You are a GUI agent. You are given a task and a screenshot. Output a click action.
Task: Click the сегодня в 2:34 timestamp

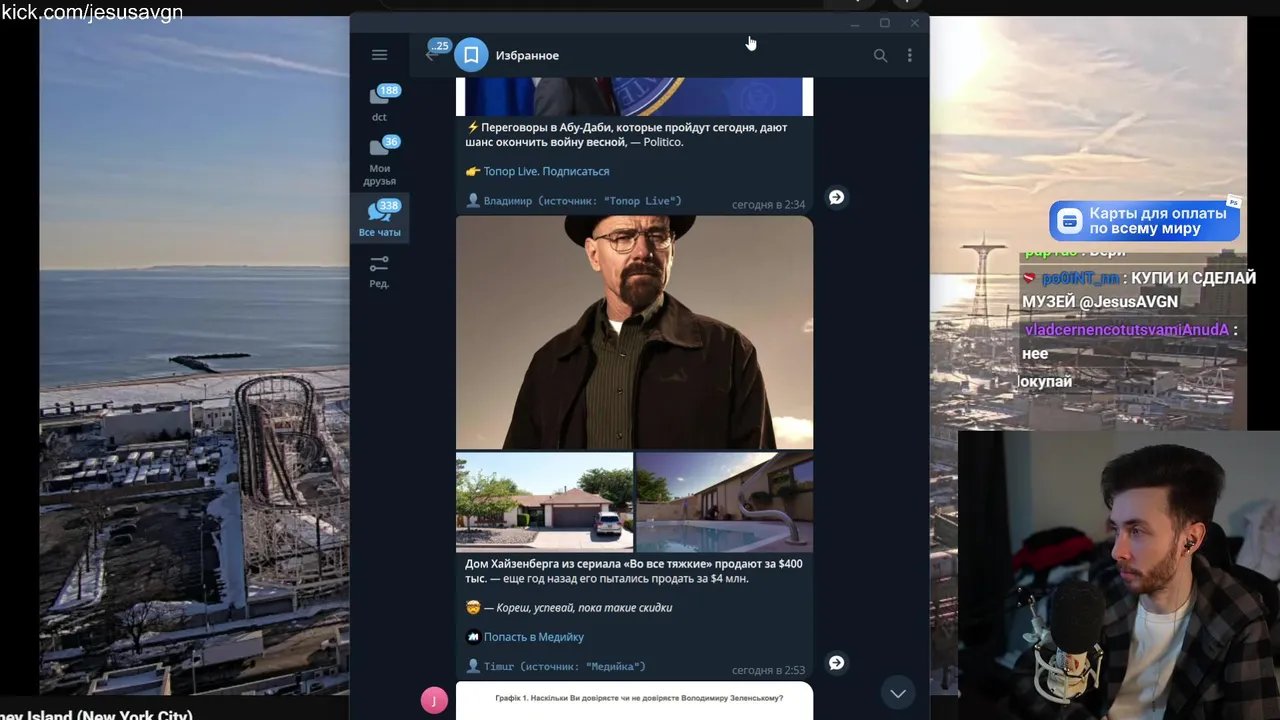[768, 204]
